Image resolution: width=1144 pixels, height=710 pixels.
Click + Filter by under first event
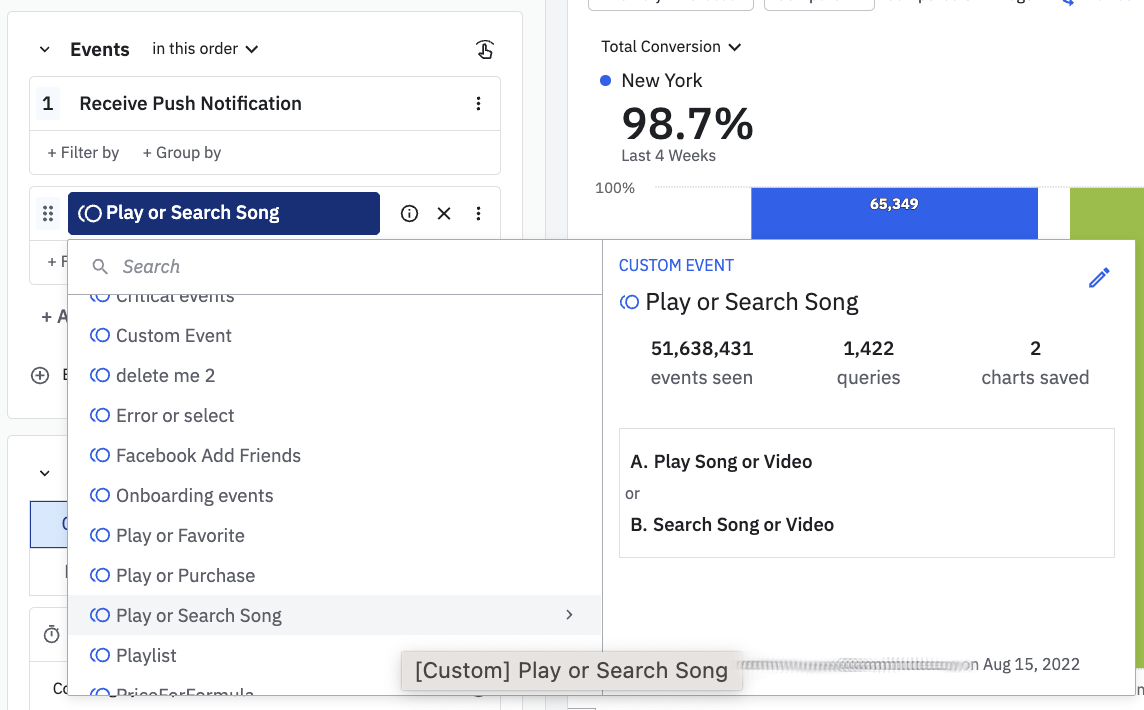(x=83, y=153)
